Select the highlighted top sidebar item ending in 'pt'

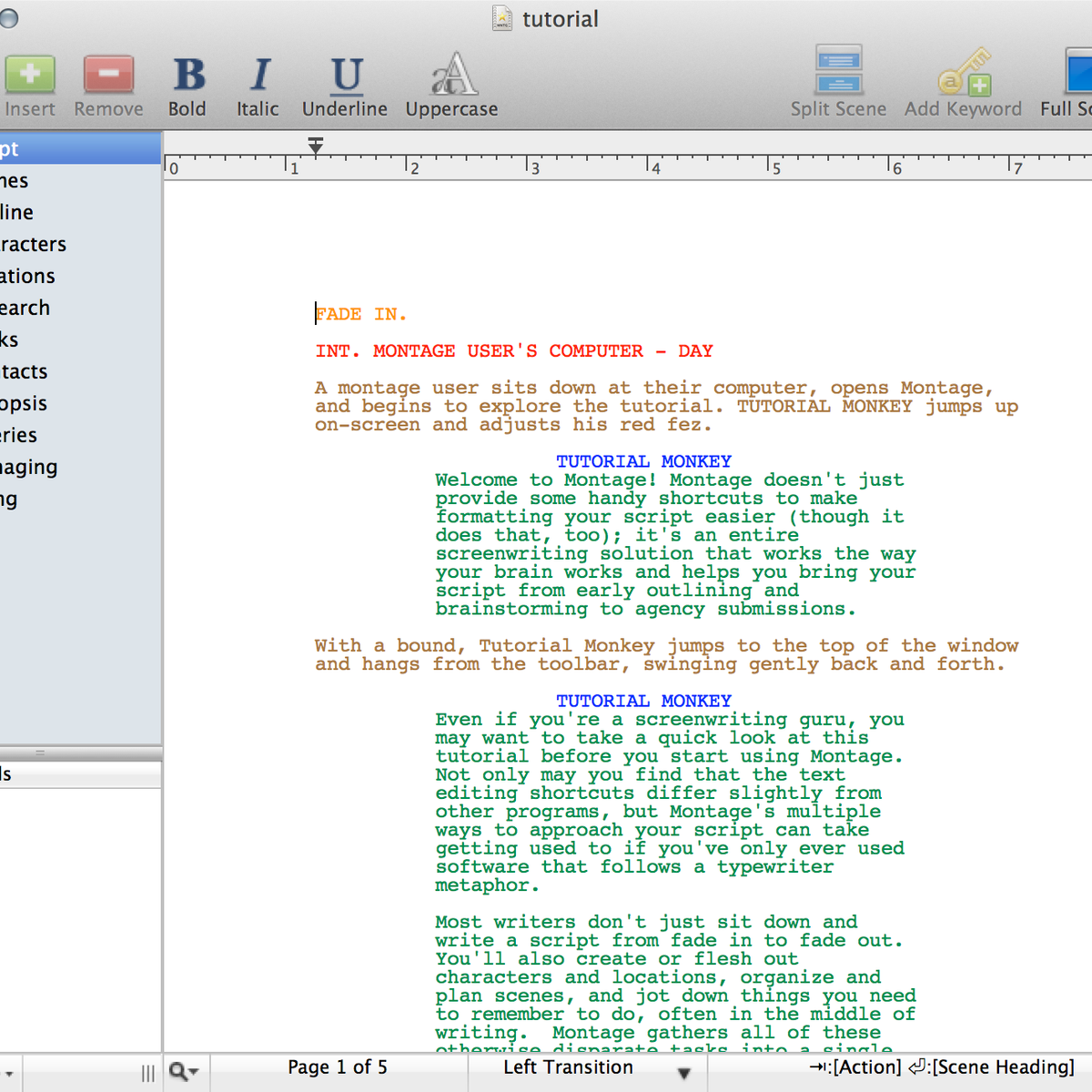click(81, 148)
